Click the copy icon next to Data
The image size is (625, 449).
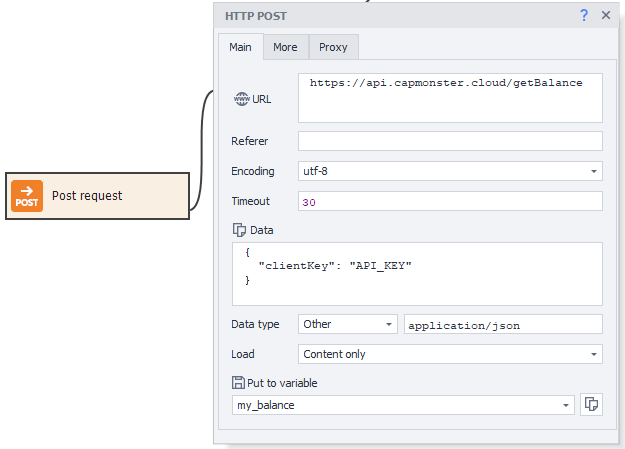pyautogui.click(x=238, y=230)
